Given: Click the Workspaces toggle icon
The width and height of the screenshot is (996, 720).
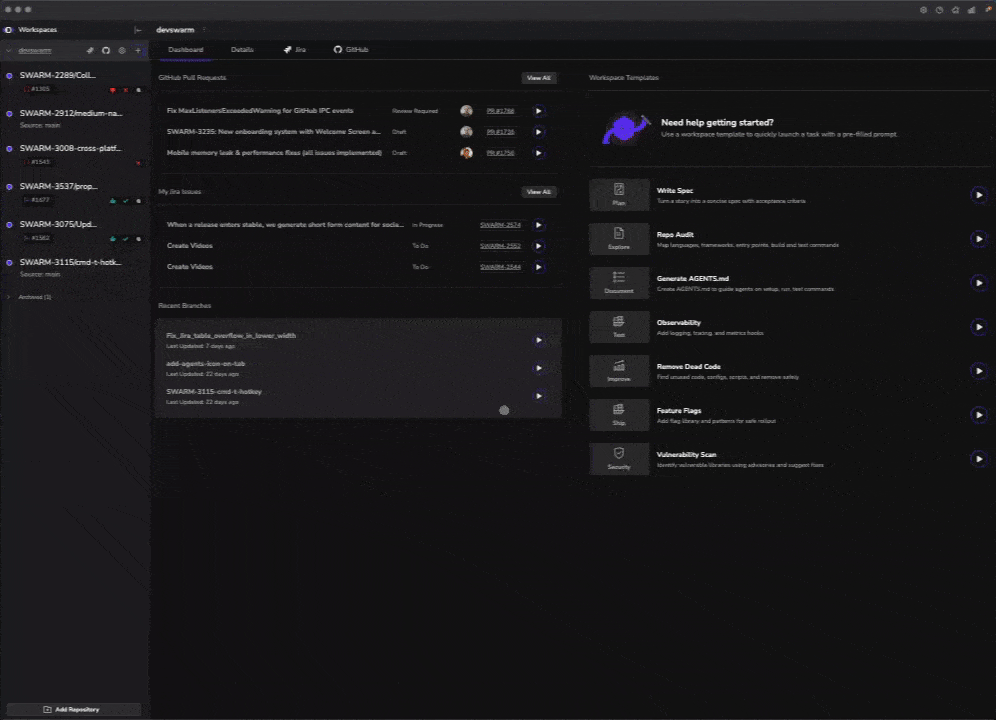Looking at the screenshot, I should [x=8, y=30].
